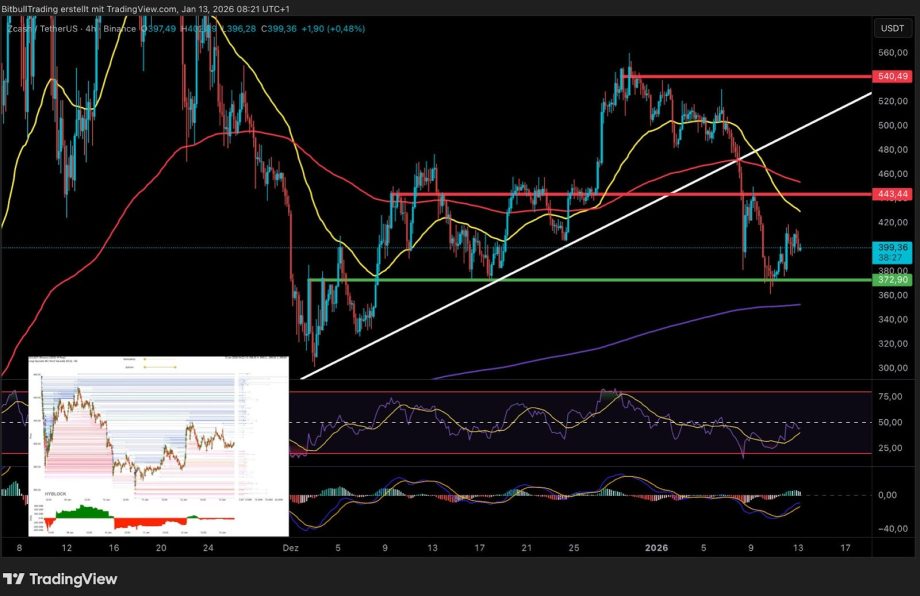920x596 pixels.
Task: Click the 560,00 price axis label
Action: (891, 53)
